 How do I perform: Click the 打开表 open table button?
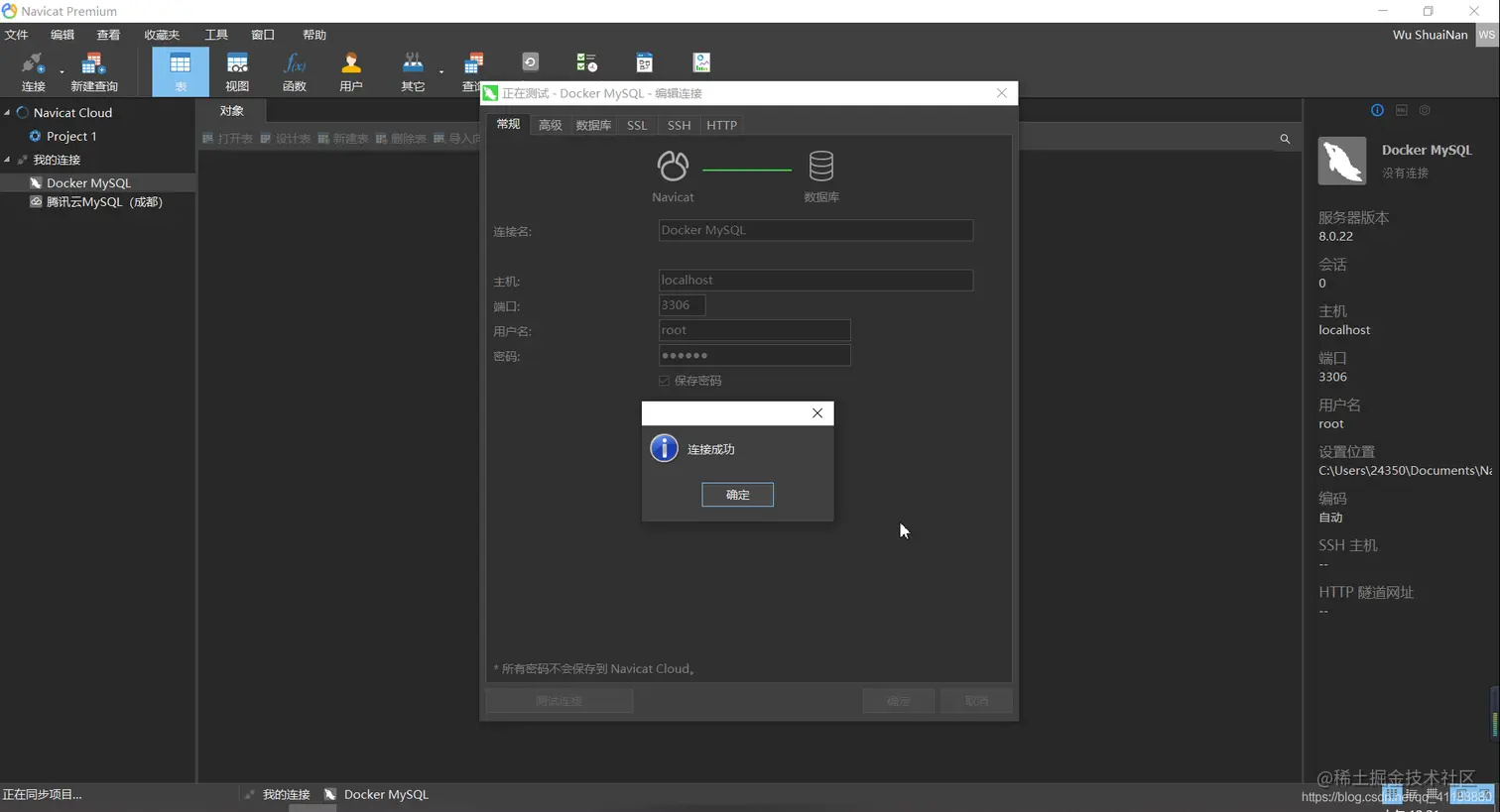227,139
